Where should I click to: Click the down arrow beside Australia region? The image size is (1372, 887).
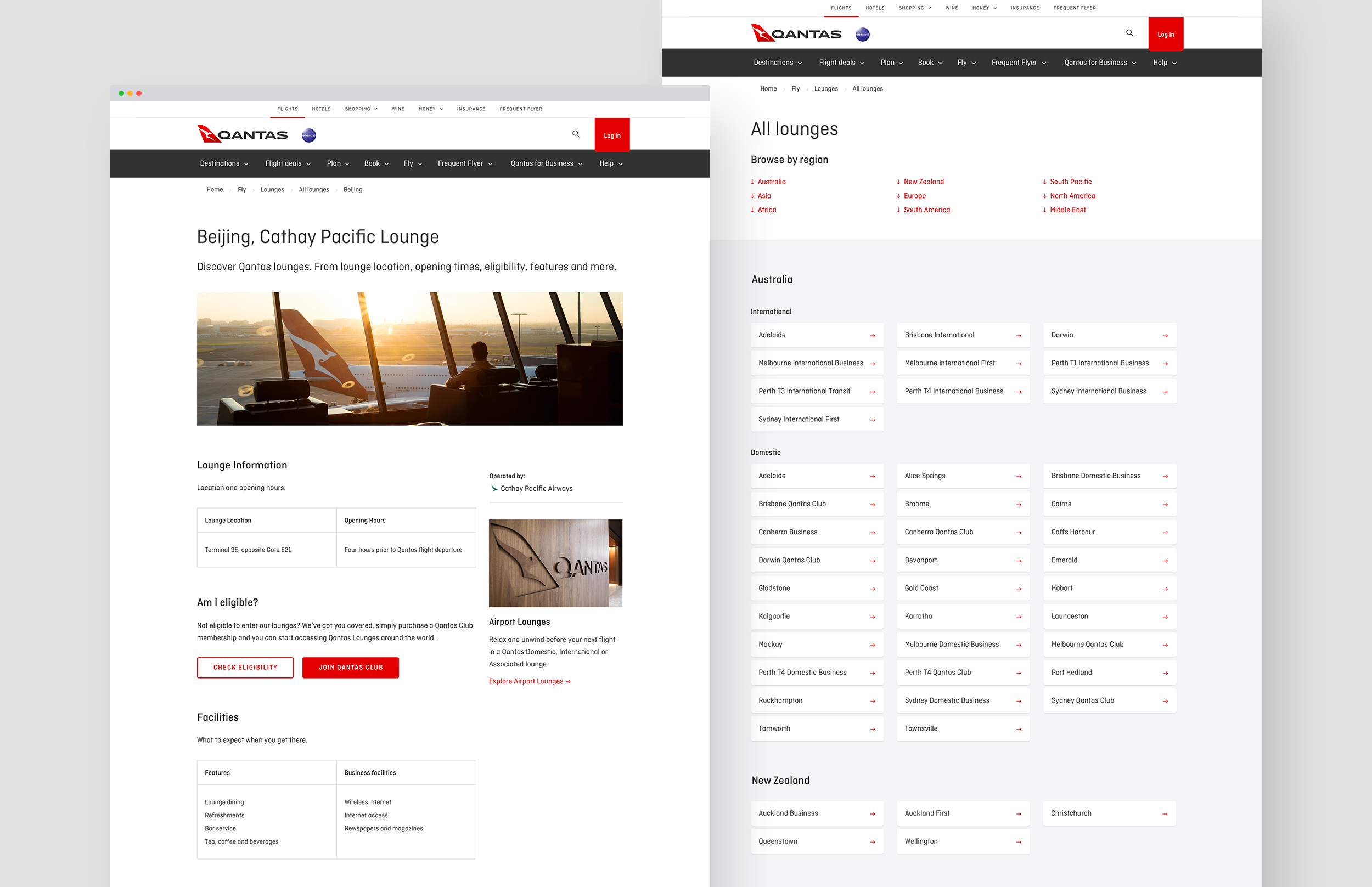pos(752,182)
